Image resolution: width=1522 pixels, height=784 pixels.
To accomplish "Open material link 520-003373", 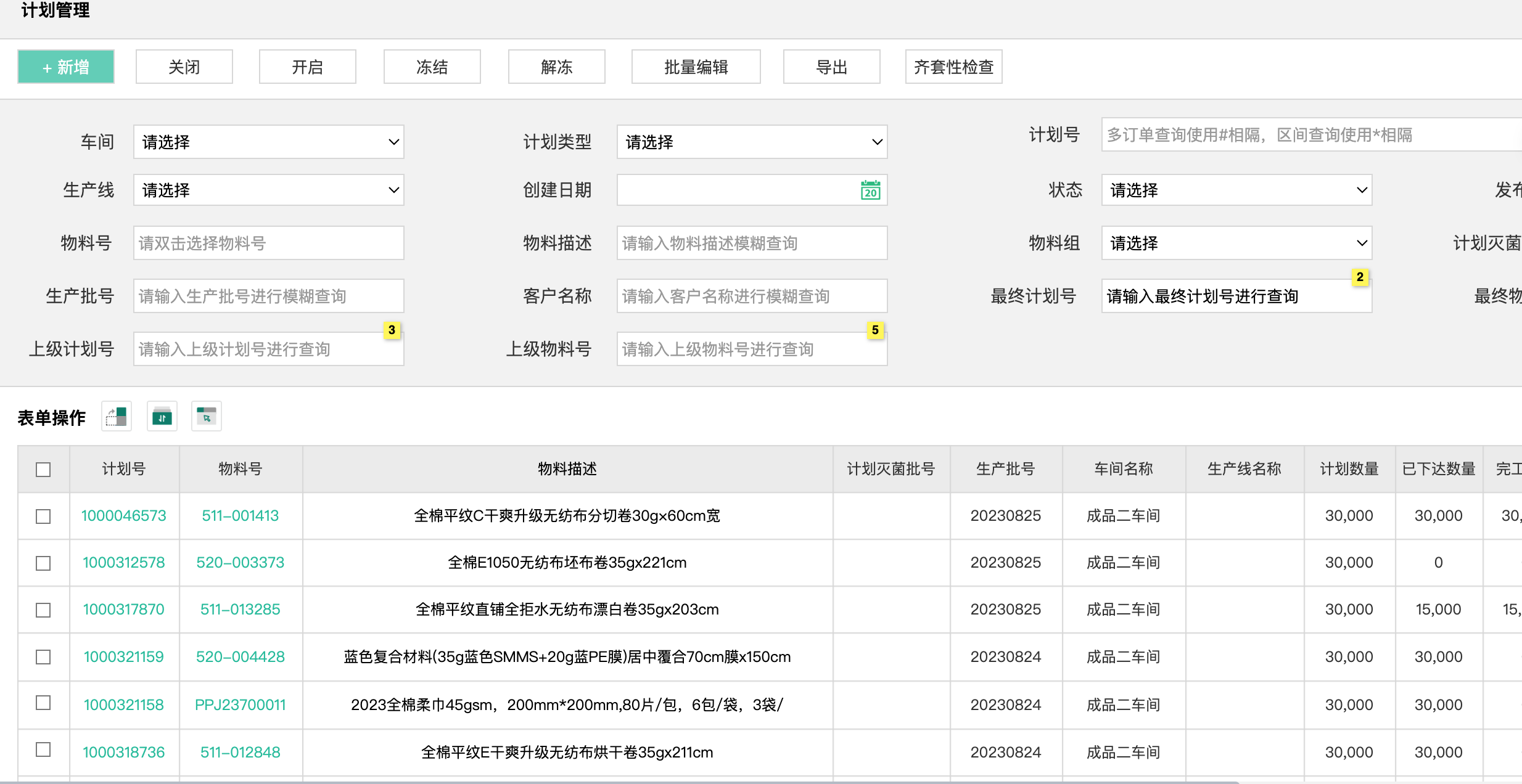I will 241,563.
